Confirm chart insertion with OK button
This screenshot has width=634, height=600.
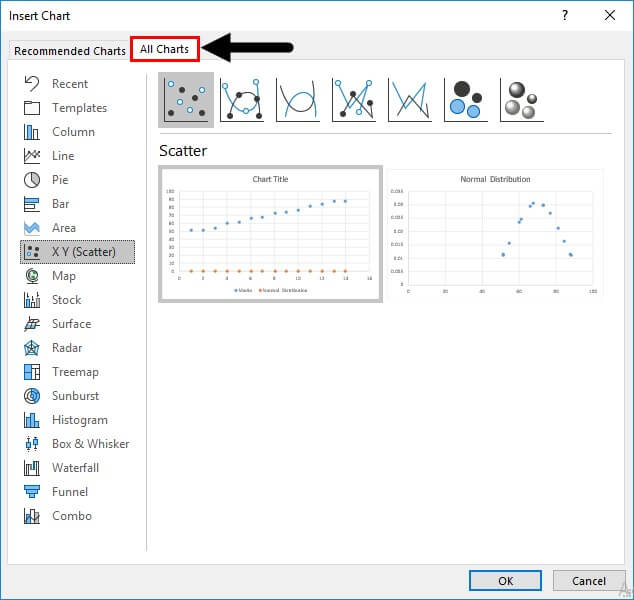click(x=505, y=581)
